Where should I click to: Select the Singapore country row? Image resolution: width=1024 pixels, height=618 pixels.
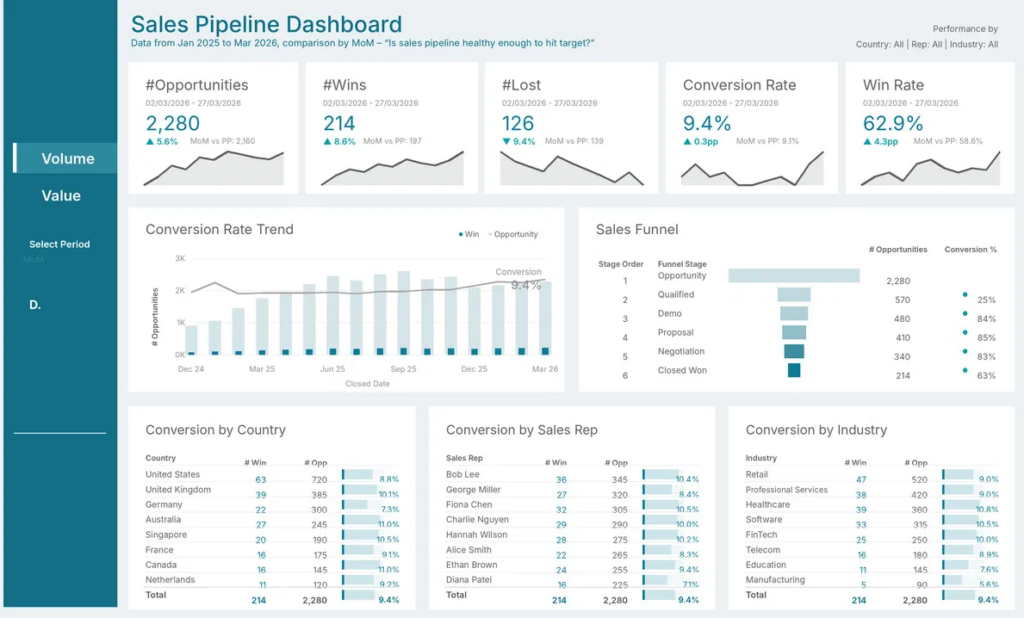click(272, 536)
